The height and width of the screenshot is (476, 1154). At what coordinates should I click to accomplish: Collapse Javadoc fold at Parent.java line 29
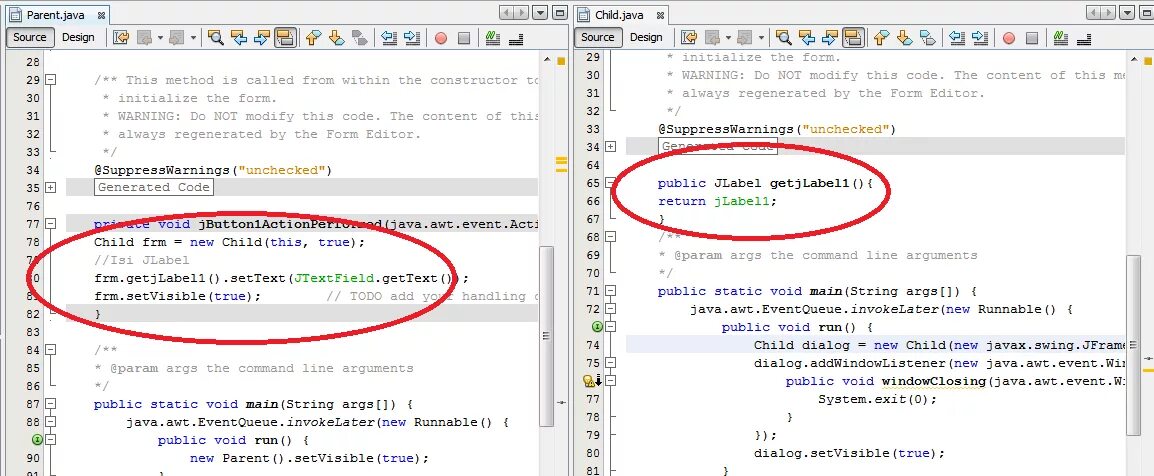(50, 80)
